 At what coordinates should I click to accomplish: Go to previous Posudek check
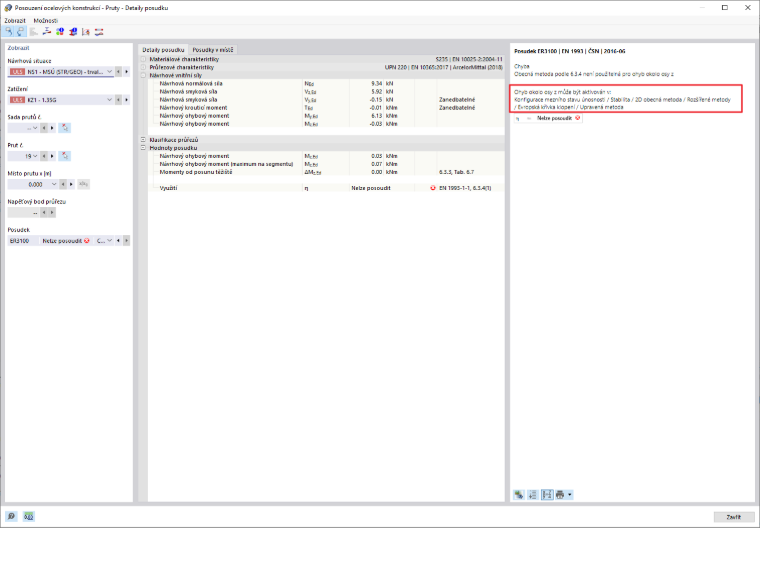tap(118, 241)
